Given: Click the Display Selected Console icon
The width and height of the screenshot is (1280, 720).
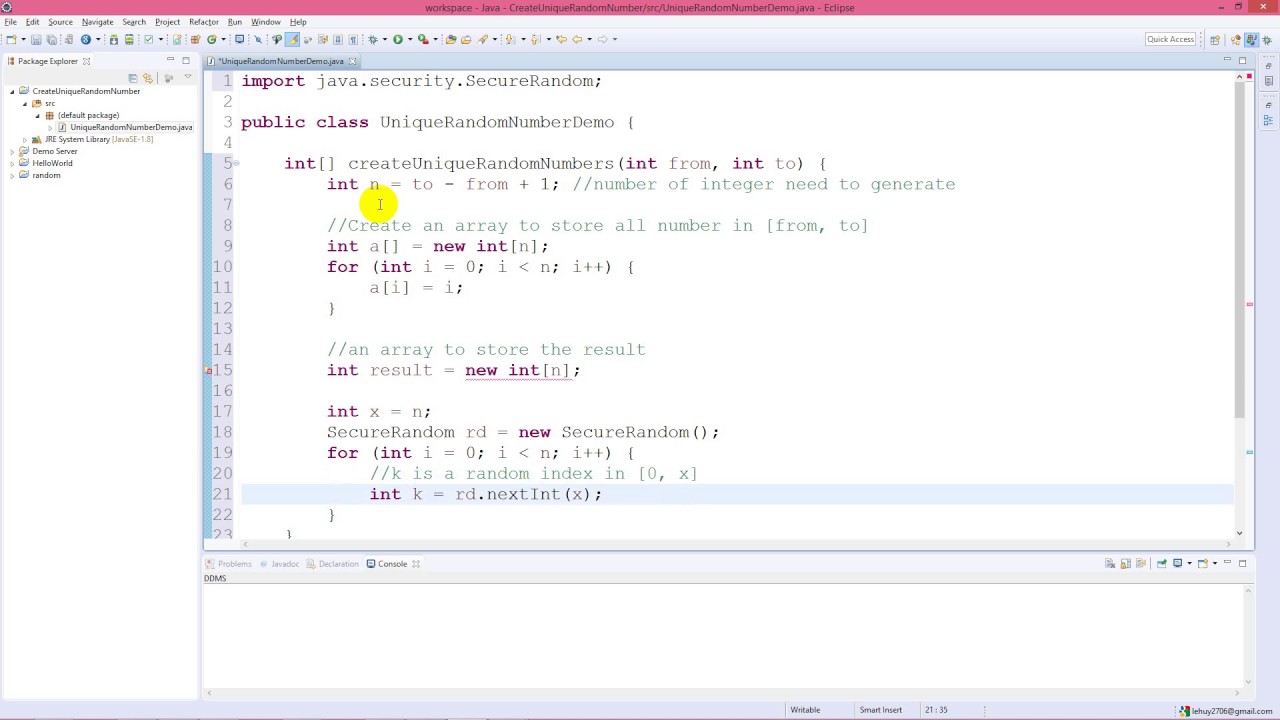Looking at the screenshot, I should (1178, 563).
